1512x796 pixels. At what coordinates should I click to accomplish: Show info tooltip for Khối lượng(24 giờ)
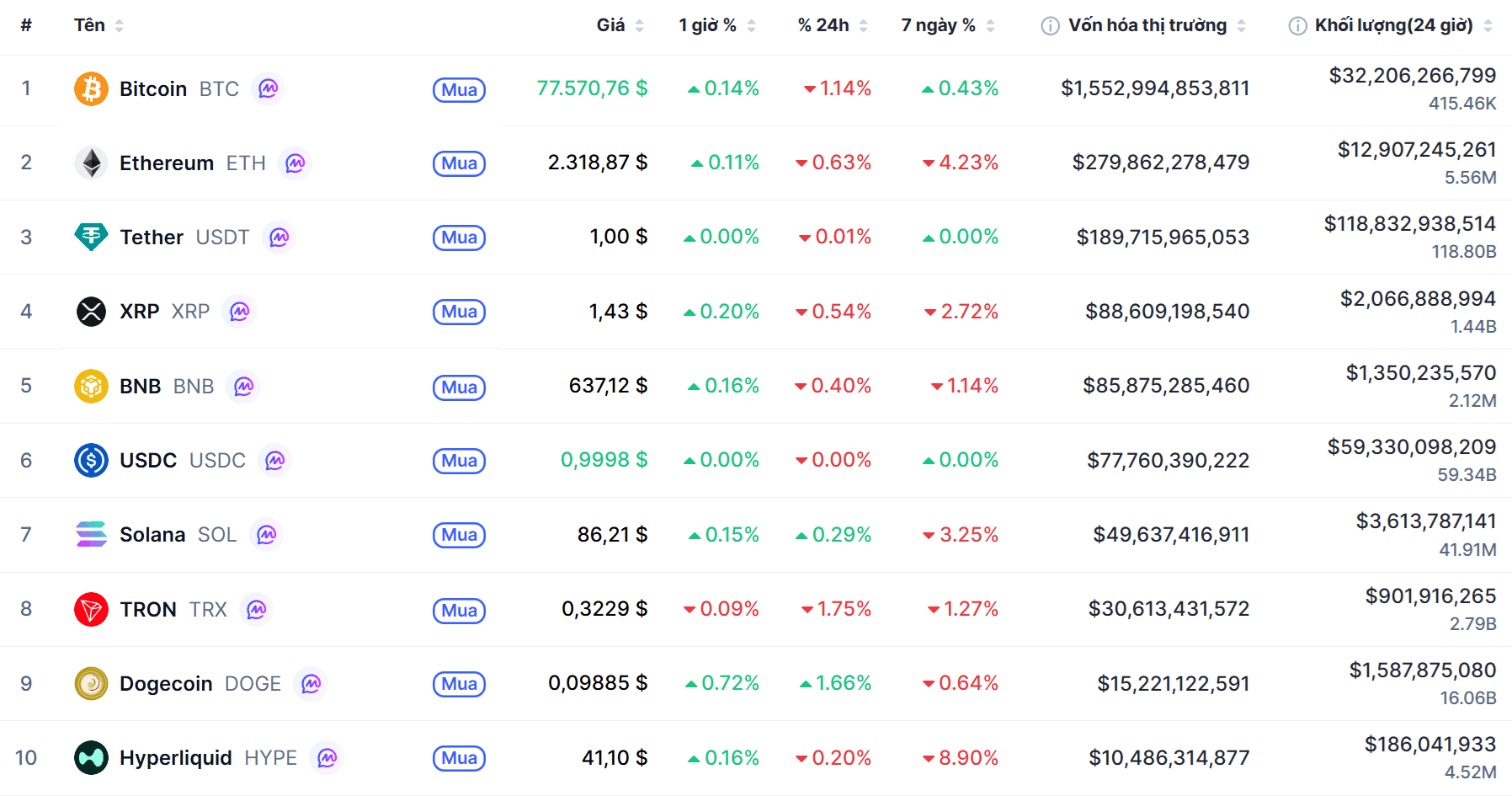coord(1297,26)
